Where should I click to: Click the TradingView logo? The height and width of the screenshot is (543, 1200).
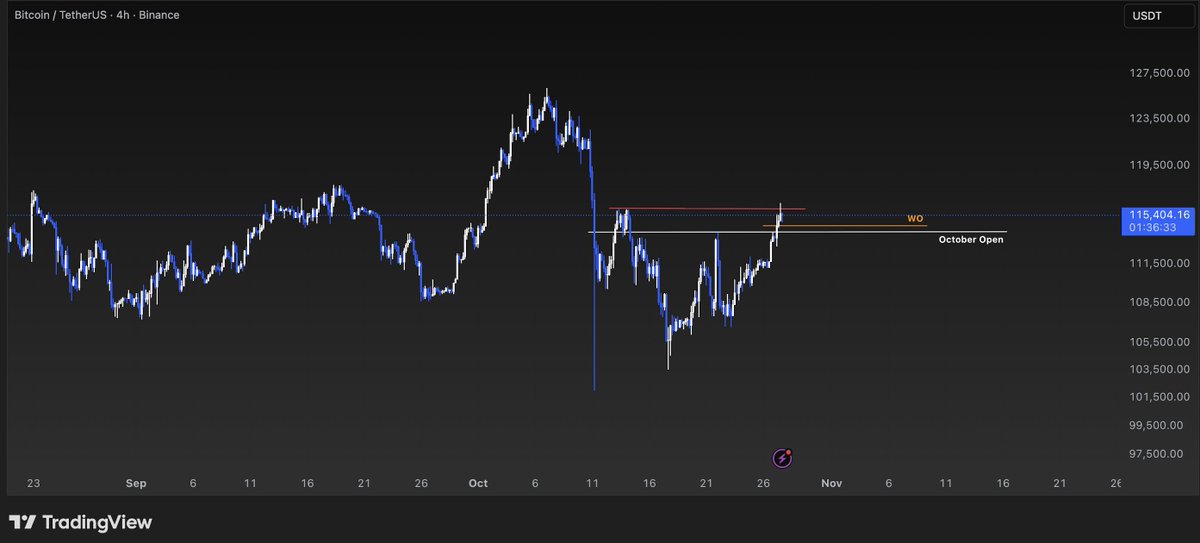80,522
